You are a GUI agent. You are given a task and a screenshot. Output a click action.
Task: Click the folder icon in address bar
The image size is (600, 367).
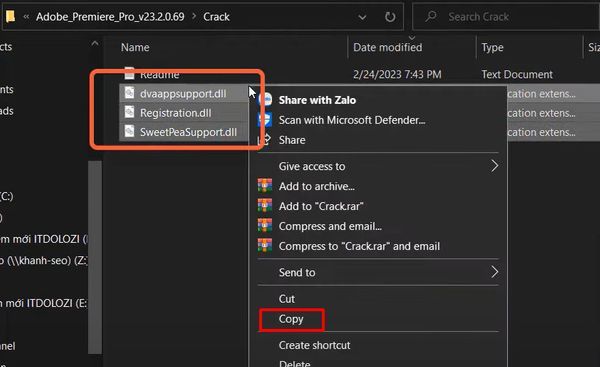(x=10, y=16)
